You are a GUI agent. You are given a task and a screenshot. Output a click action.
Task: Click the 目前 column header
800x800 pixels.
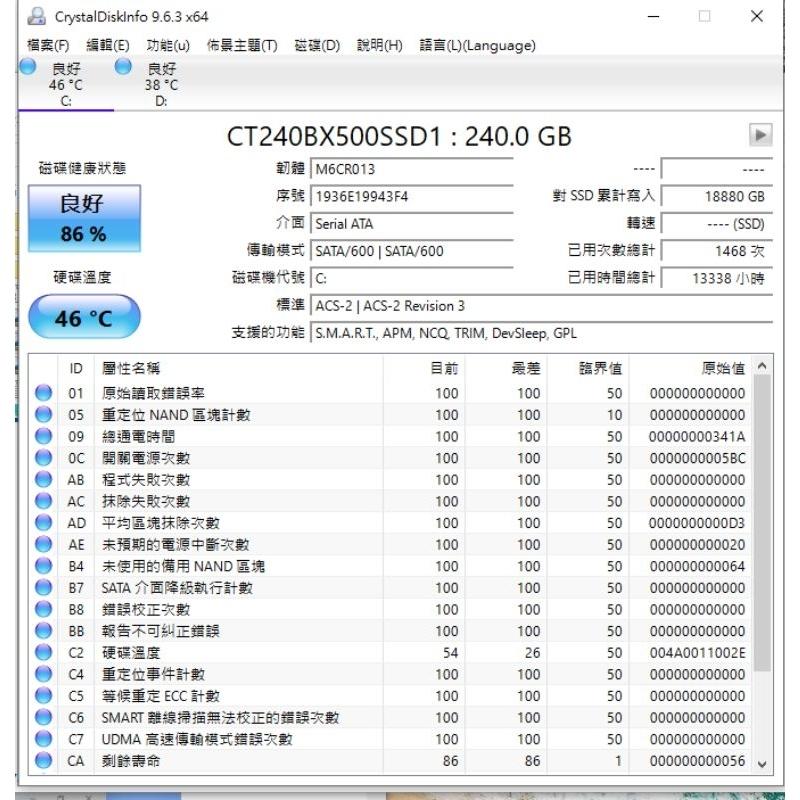424,368
